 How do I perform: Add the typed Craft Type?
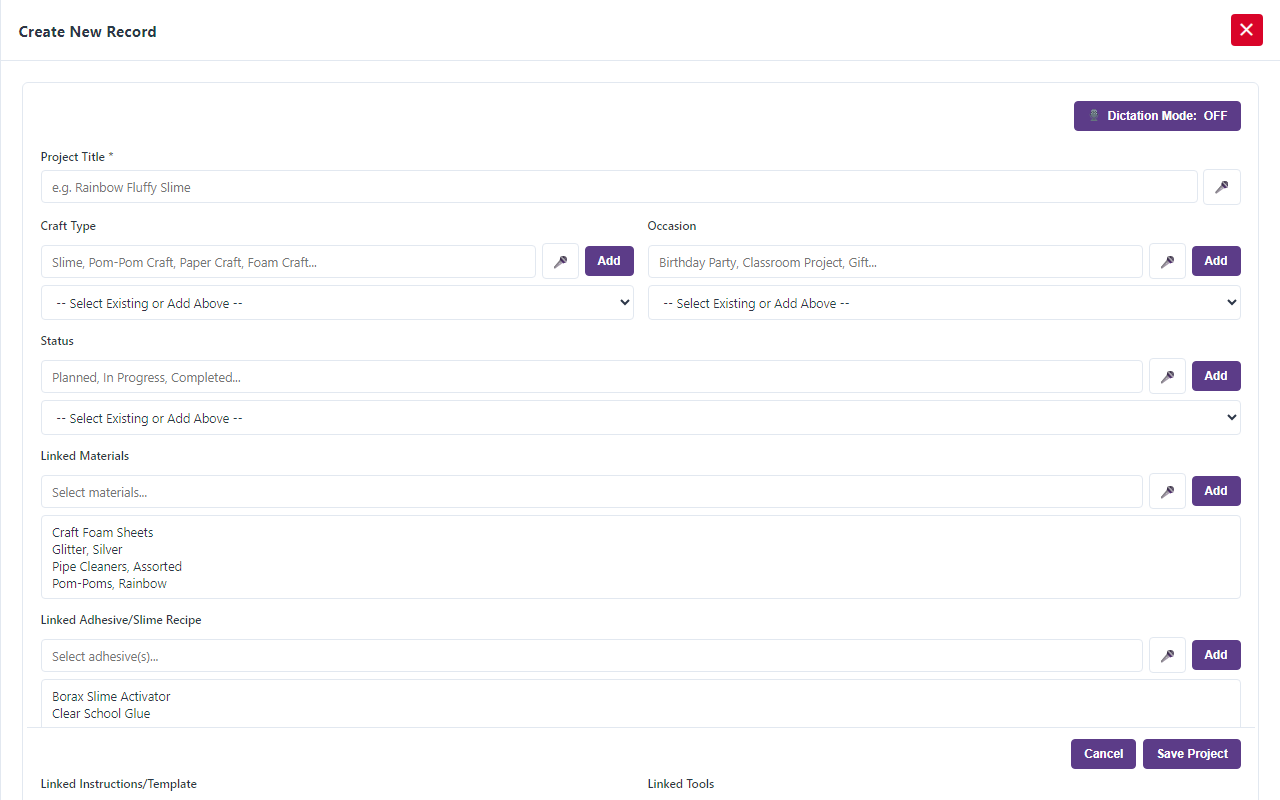[609, 261]
